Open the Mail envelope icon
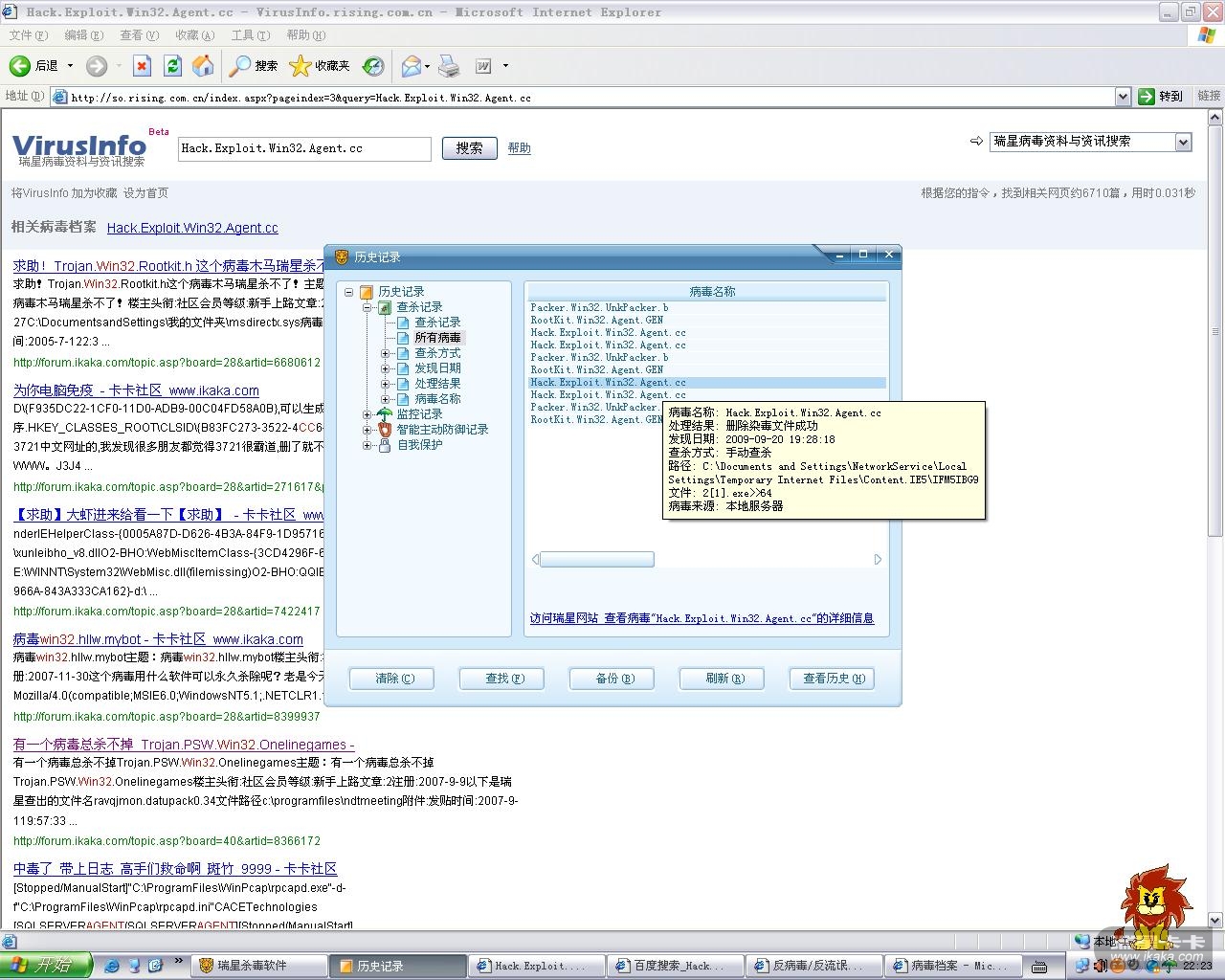The height and width of the screenshot is (980, 1225). click(412, 66)
